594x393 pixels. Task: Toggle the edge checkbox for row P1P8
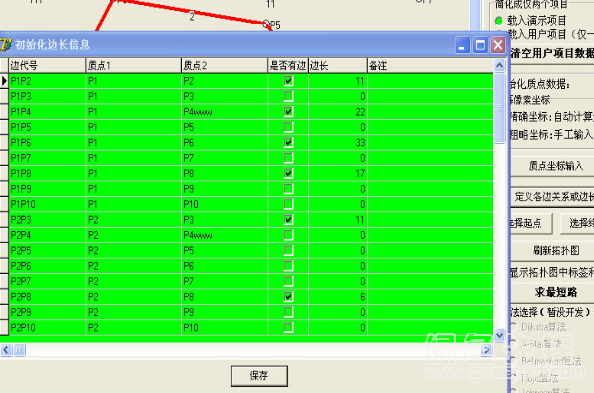pyautogui.click(x=288, y=173)
